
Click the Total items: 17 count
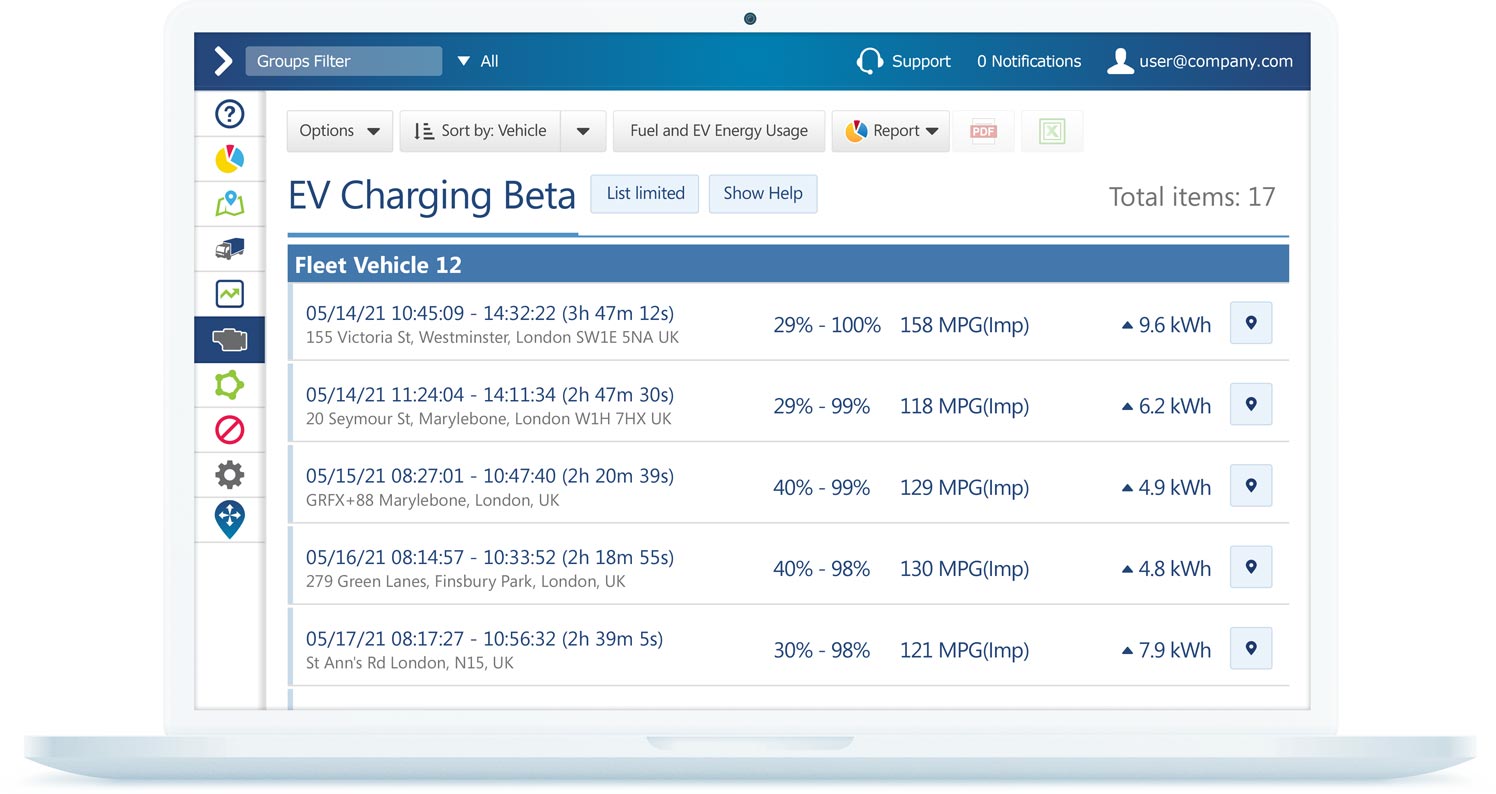(x=1192, y=197)
